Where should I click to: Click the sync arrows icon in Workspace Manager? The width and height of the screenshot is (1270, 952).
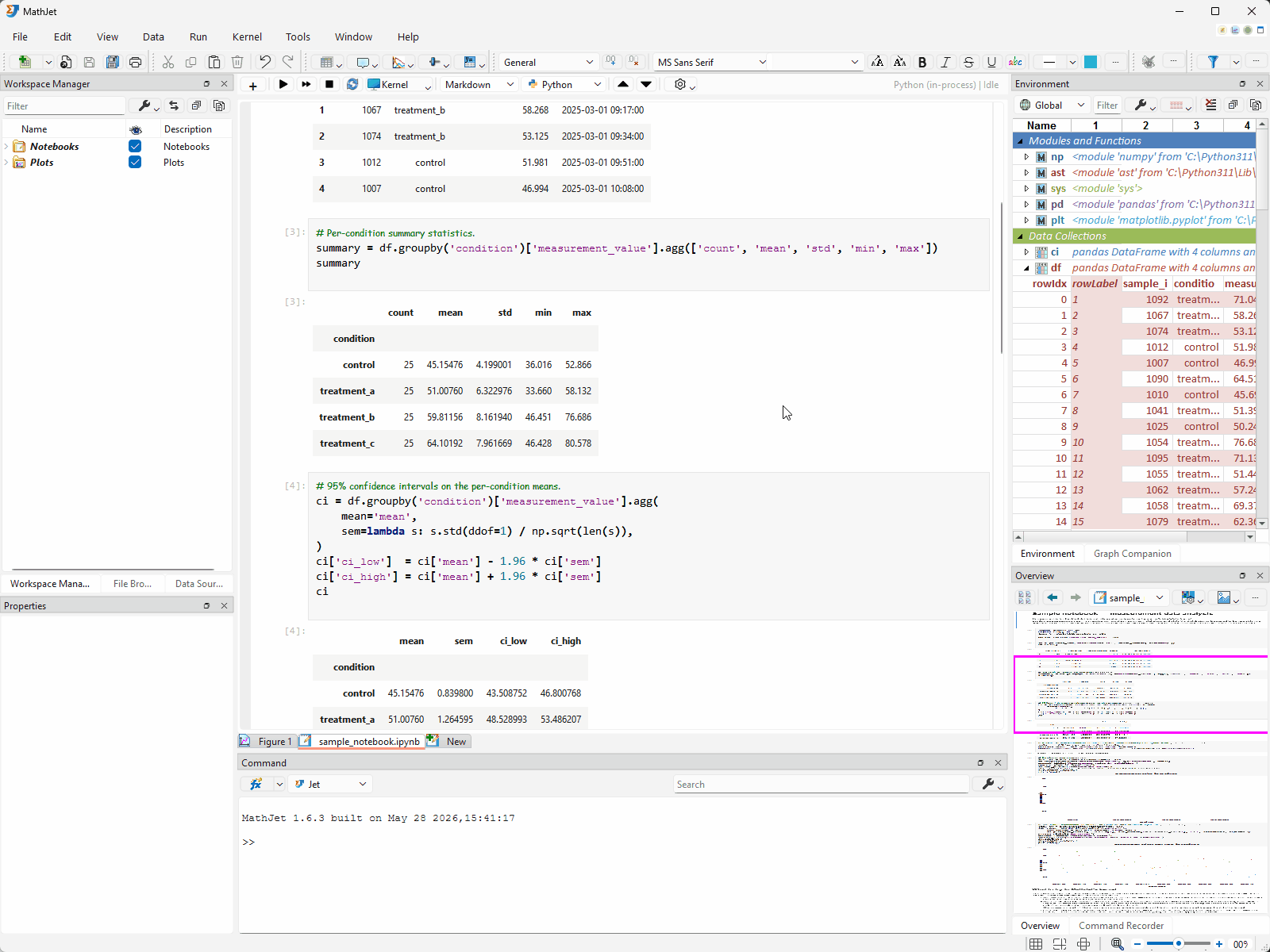pos(174,106)
